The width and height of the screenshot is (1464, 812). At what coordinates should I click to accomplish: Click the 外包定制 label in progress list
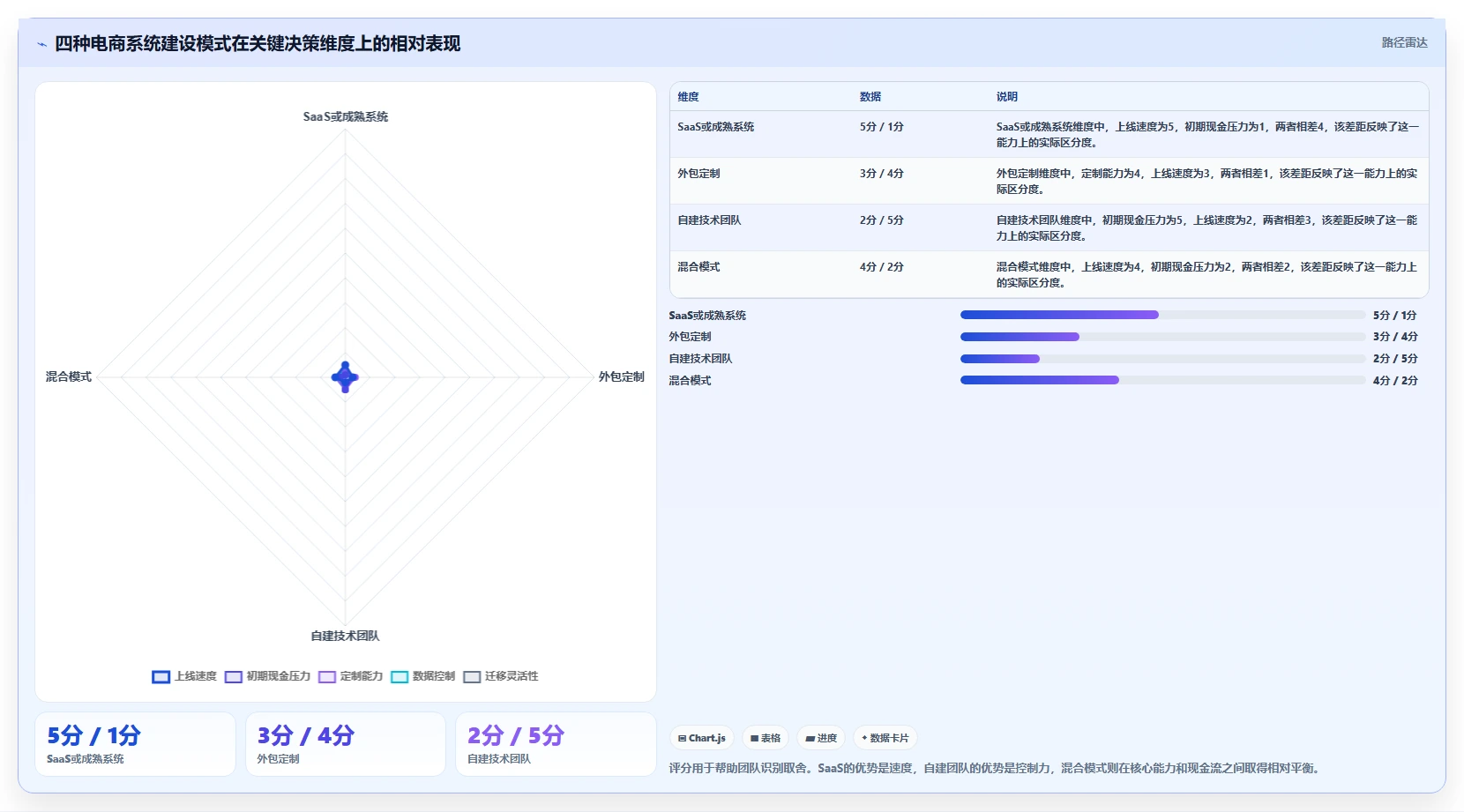coord(690,337)
